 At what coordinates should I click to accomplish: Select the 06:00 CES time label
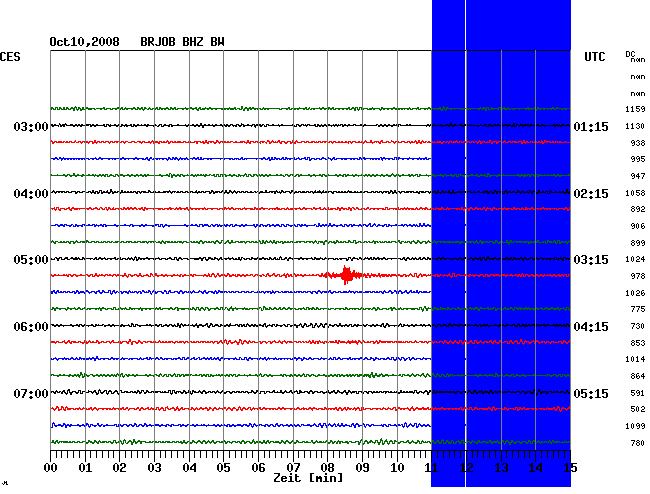point(31,327)
